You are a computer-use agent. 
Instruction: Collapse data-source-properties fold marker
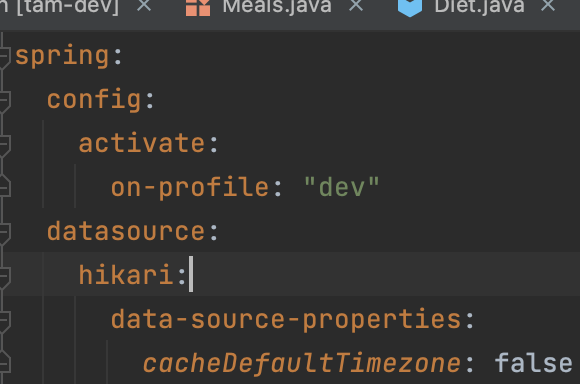4,320
